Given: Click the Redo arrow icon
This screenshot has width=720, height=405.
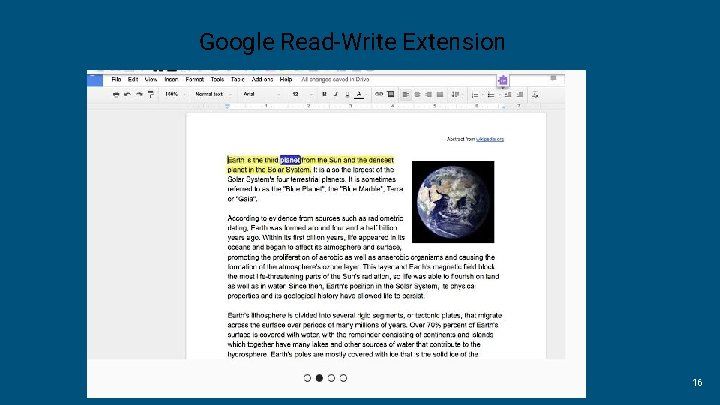Looking at the screenshot, I should 139,94.
